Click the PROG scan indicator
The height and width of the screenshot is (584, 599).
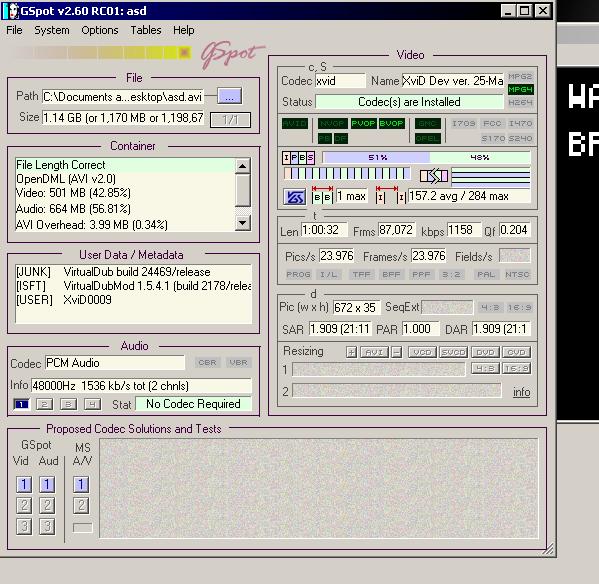(x=298, y=274)
